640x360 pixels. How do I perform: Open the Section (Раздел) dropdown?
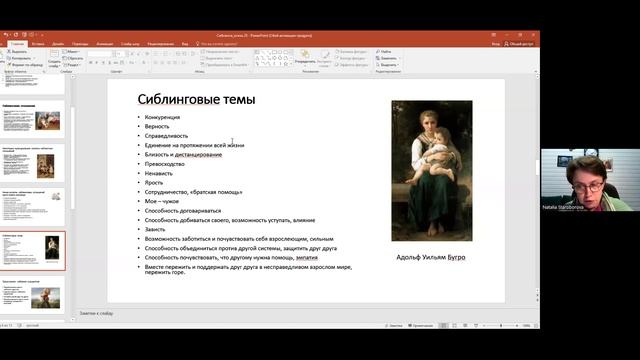coord(72,65)
